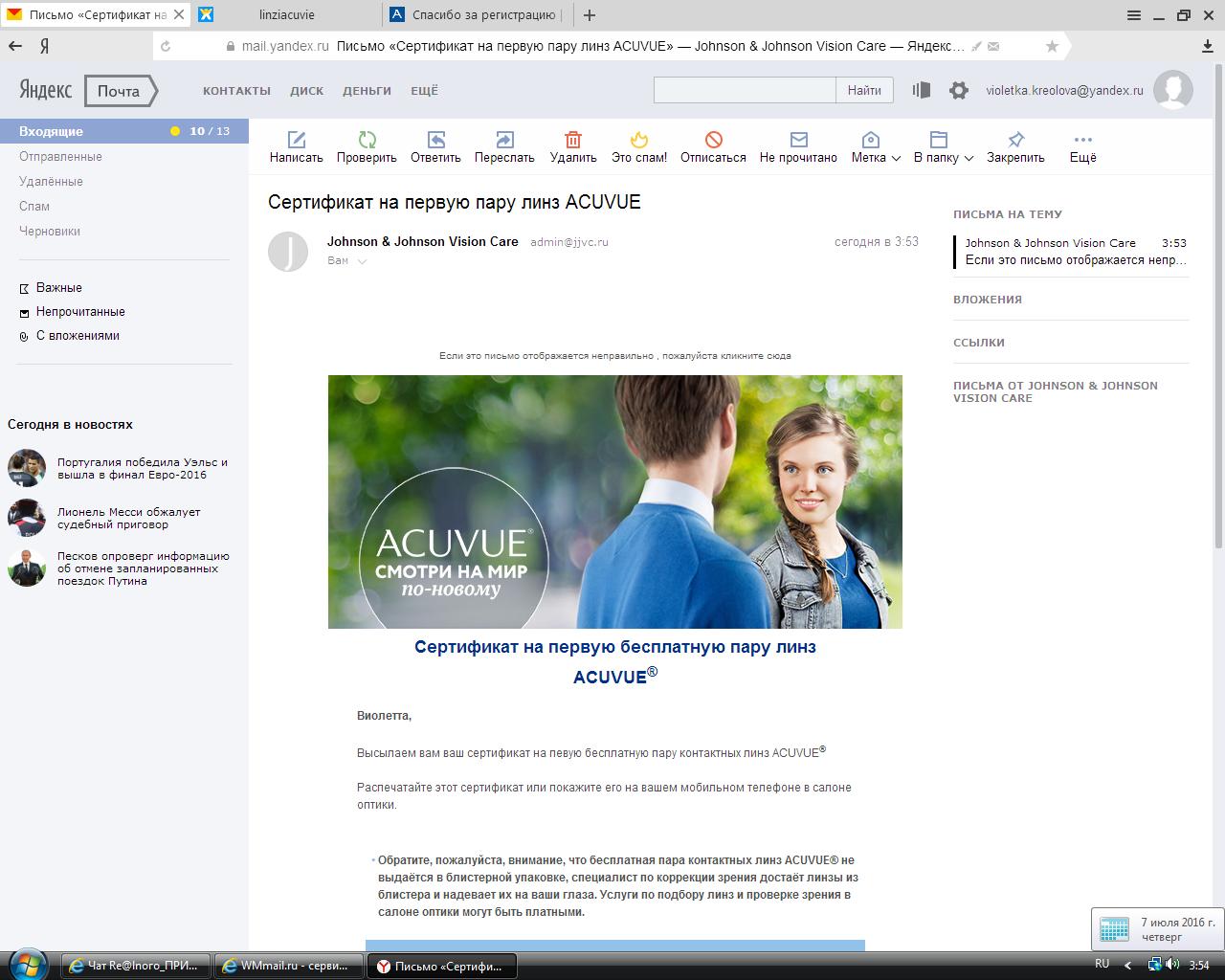This screenshot has width=1225, height=980.
Task: Click the taskbar clock 3:54
Action: coord(1198,965)
